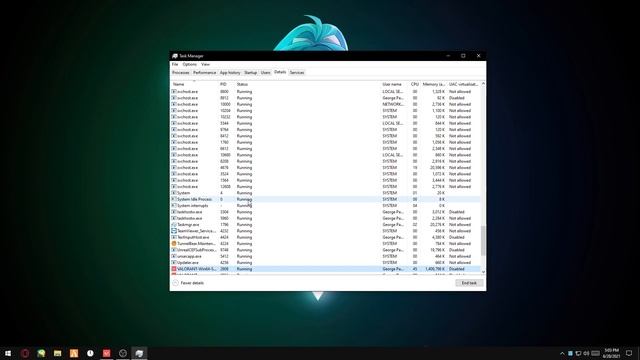
Task: Switch to the Startup tab
Action: (251, 73)
